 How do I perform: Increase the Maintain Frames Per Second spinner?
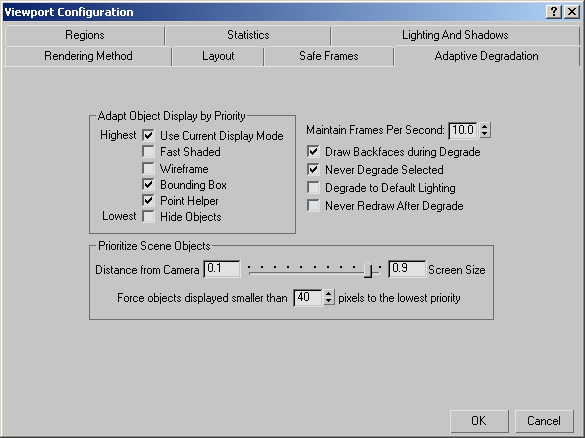click(x=485, y=126)
